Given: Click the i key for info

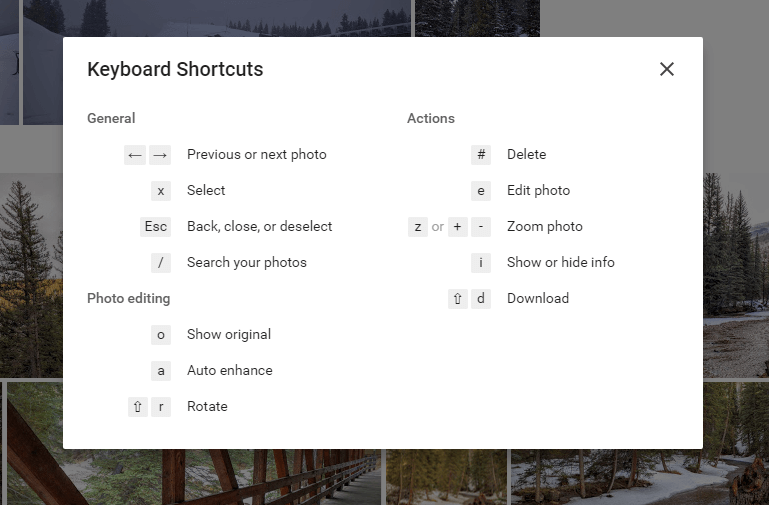Looking at the screenshot, I should 481,263.
